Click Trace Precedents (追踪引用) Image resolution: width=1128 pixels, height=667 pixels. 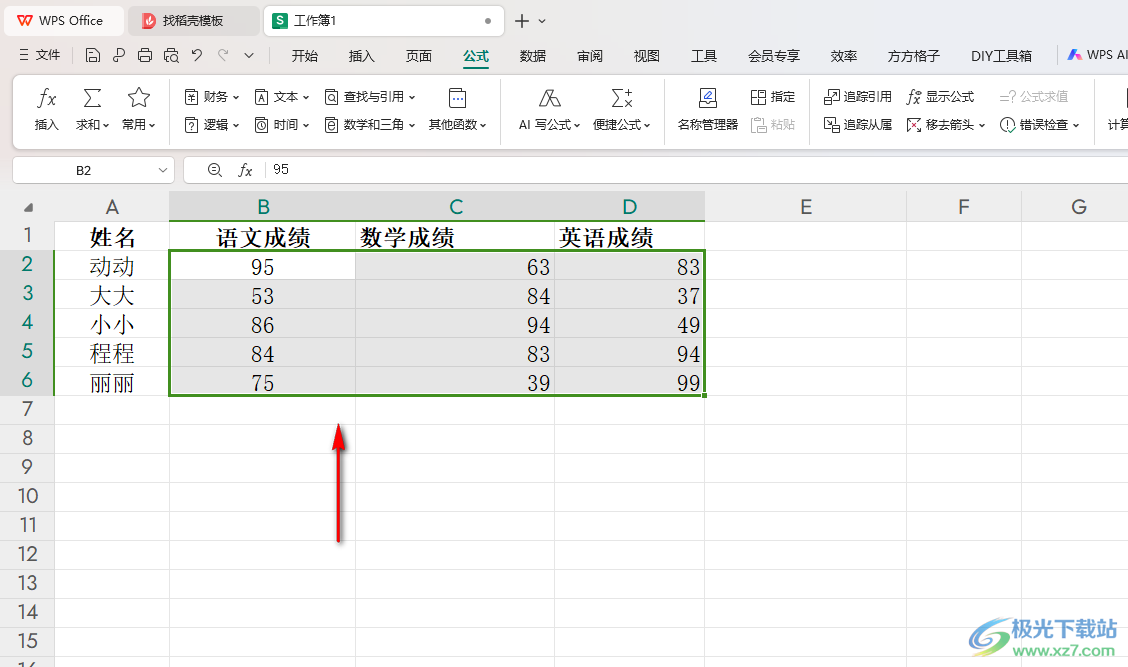[x=858, y=96]
